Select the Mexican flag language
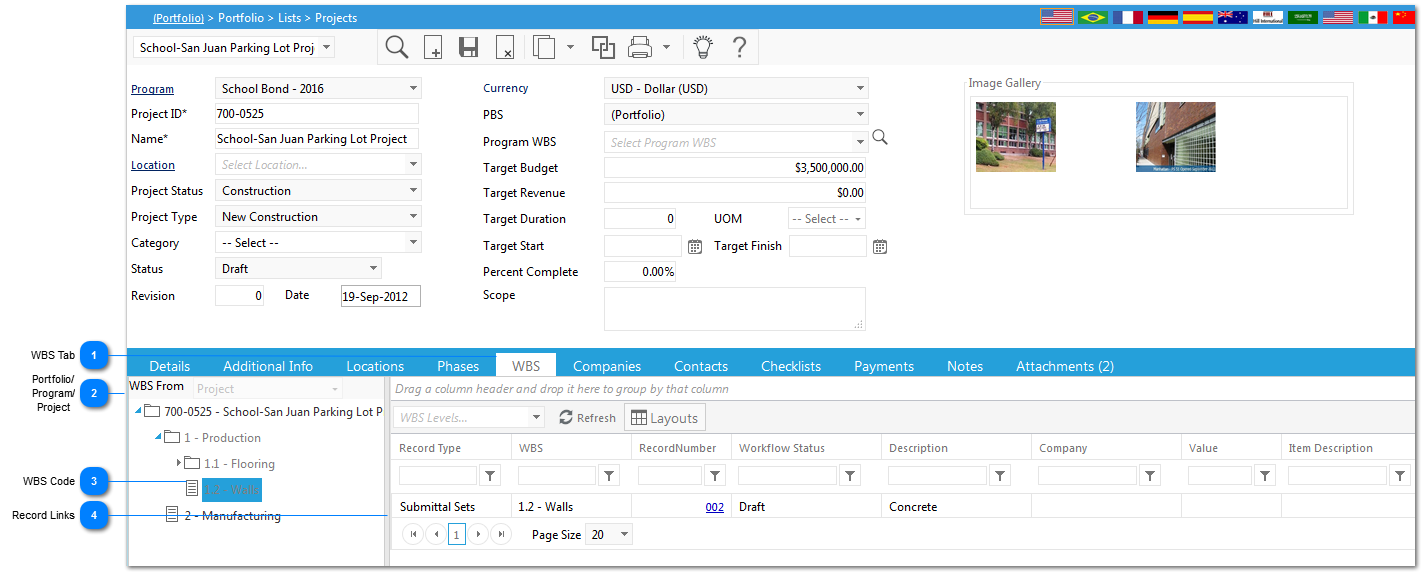The height and width of the screenshot is (575, 1424). pos(1372,17)
